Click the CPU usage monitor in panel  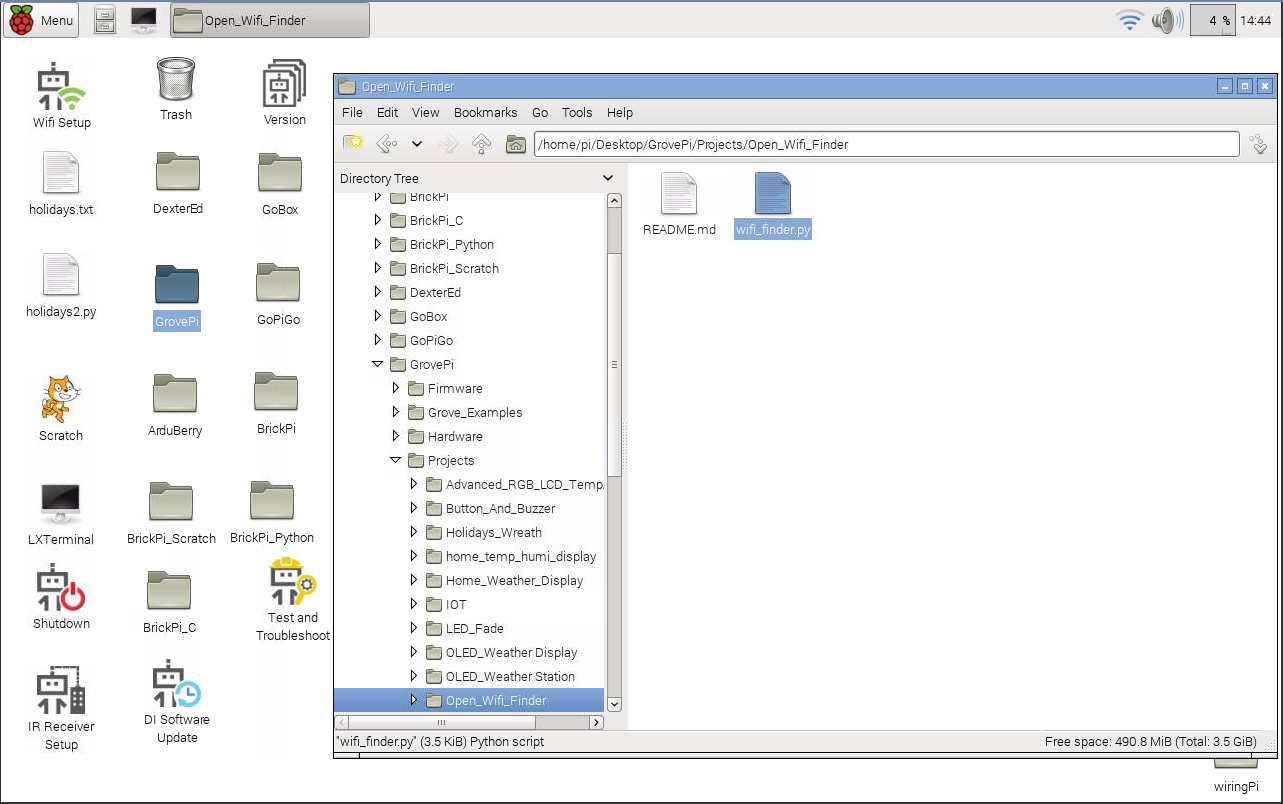[x=1213, y=20]
